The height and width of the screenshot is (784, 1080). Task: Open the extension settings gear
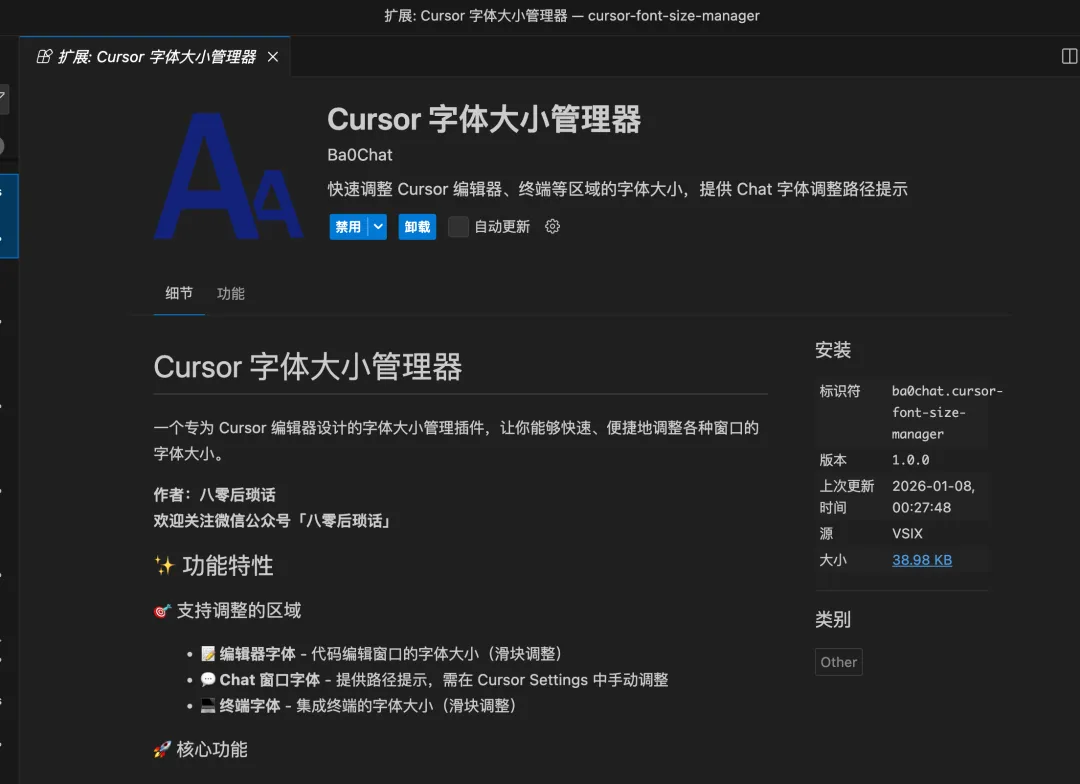click(552, 227)
